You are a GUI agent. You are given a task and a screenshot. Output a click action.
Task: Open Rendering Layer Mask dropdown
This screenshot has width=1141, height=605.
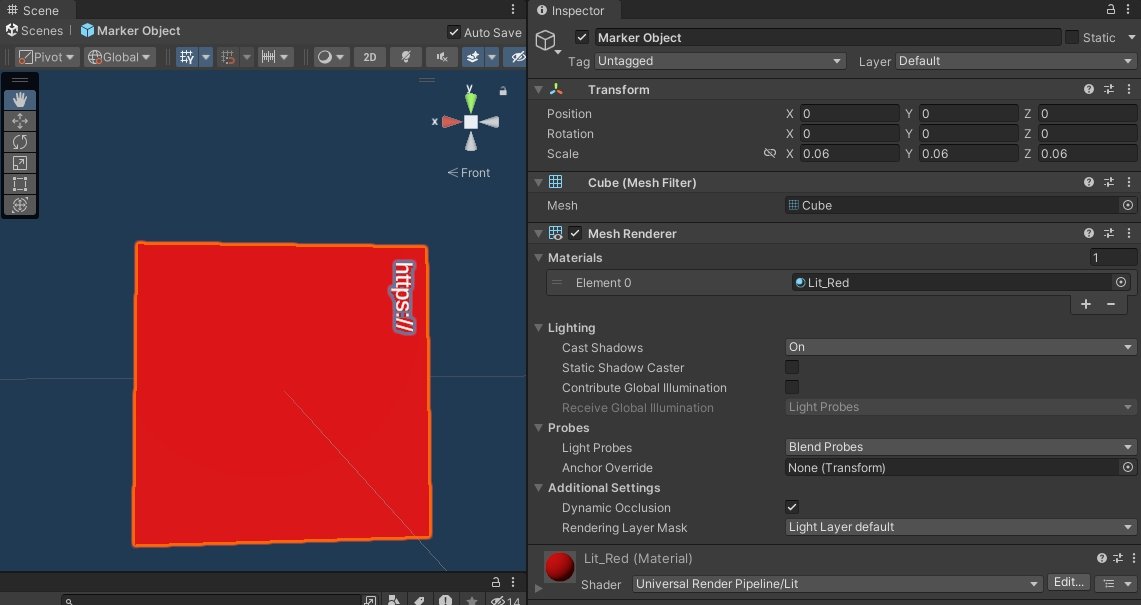(961, 527)
